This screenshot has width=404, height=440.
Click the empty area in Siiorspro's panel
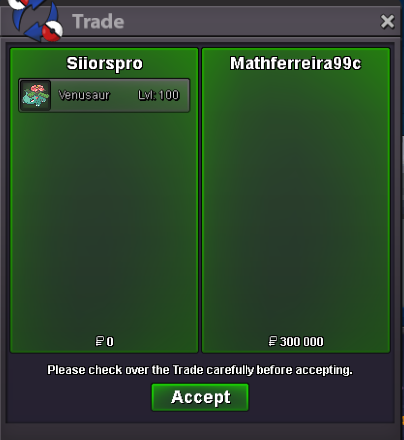pos(104,223)
